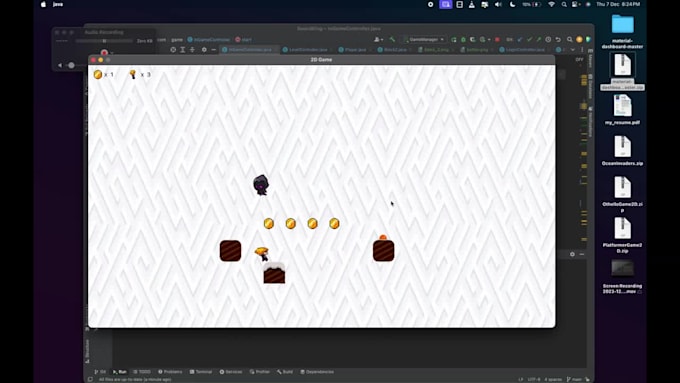Click the project panel locate-file target icon

[173, 50]
